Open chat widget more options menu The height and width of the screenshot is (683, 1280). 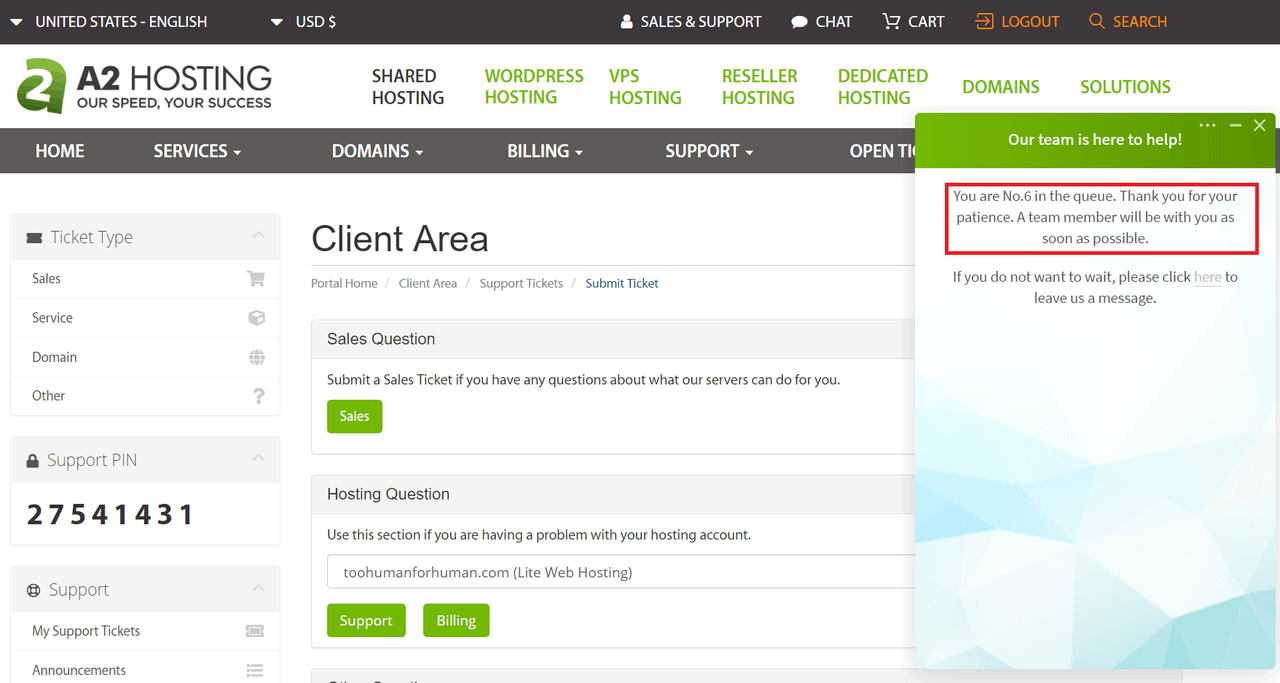1207,126
